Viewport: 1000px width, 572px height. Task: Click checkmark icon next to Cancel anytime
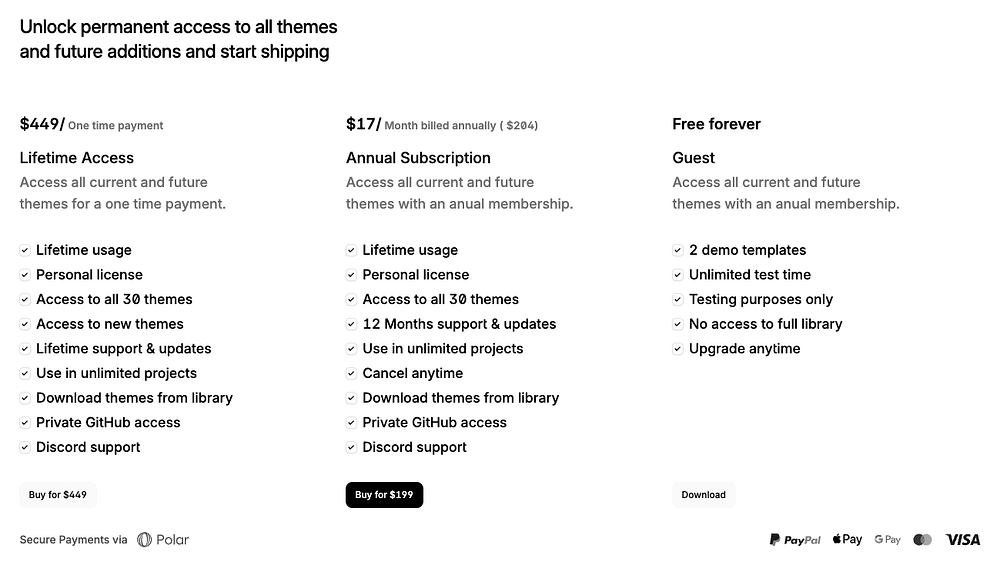point(351,374)
